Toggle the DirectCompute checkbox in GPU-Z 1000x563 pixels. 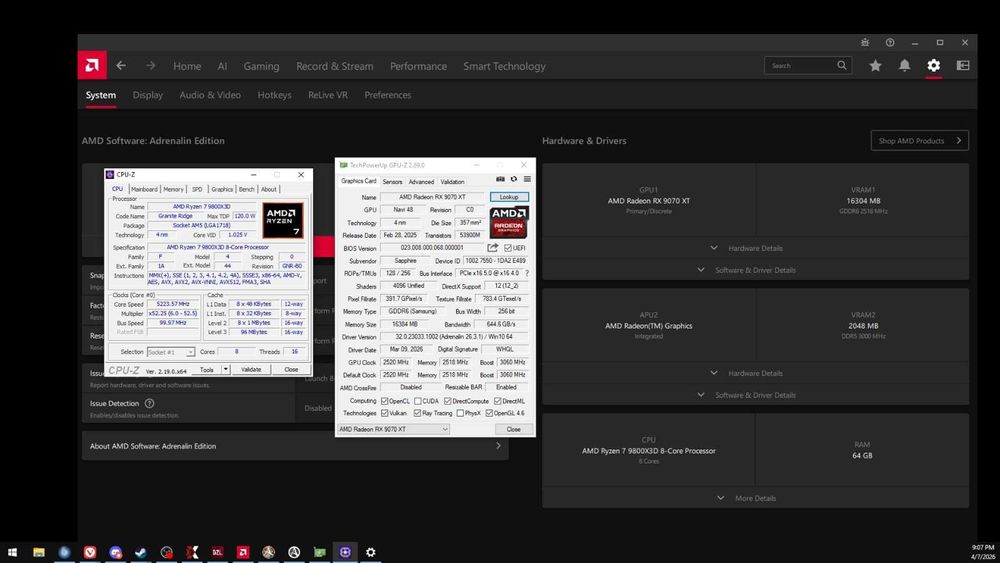[x=448, y=401]
